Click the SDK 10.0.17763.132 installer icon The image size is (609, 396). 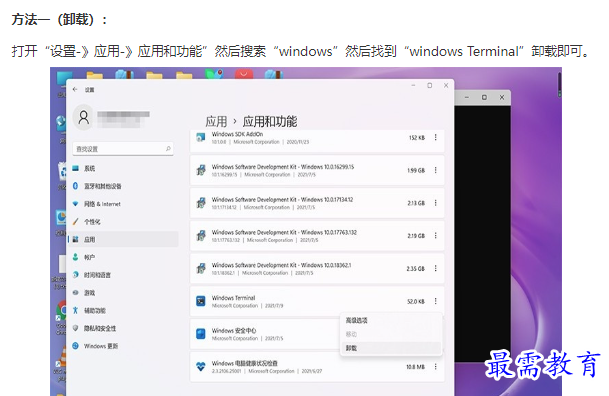pyautogui.click(x=201, y=235)
